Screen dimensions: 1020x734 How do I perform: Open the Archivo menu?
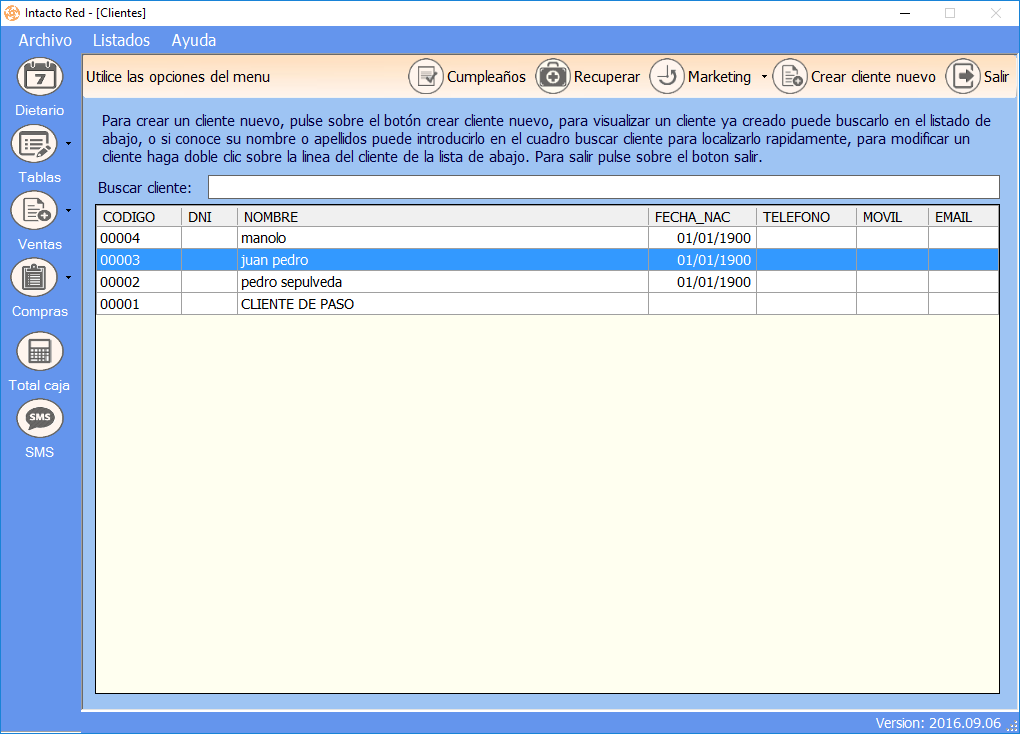pyautogui.click(x=45, y=40)
